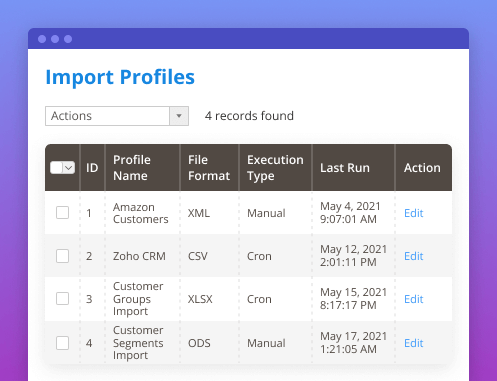
Task: Click the 'Customer Segments Import' profile name
Action: click(x=138, y=343)
